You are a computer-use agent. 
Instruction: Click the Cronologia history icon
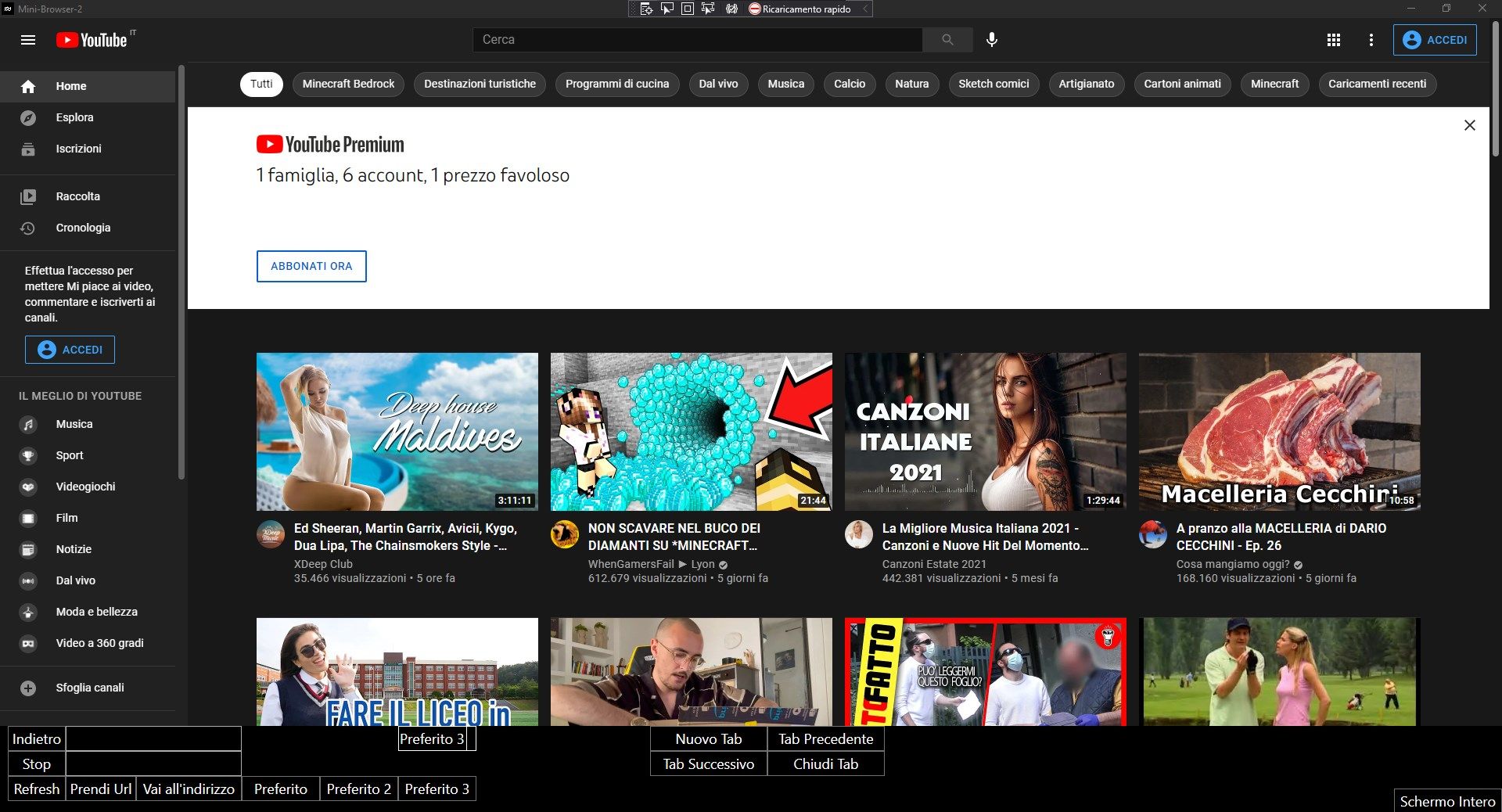pos(28,228)
